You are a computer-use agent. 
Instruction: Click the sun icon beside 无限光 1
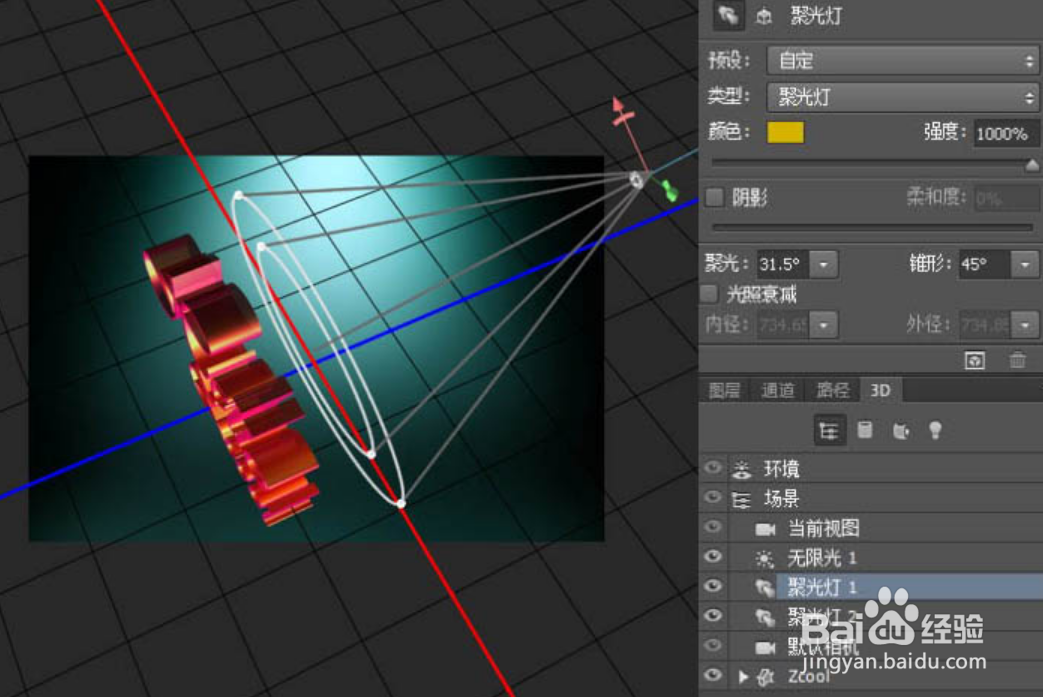tap(764, 559)
